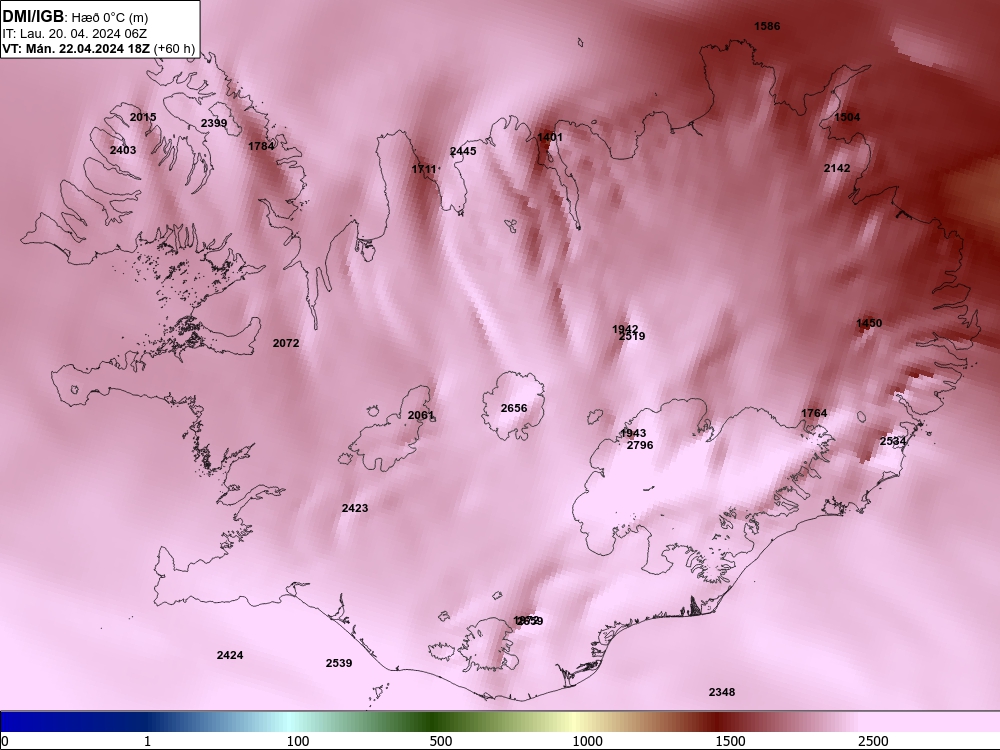The width and height of the screenshot is (1000, 750).
Task: Click the color scale label 0
Action: [x=6, y=741]
